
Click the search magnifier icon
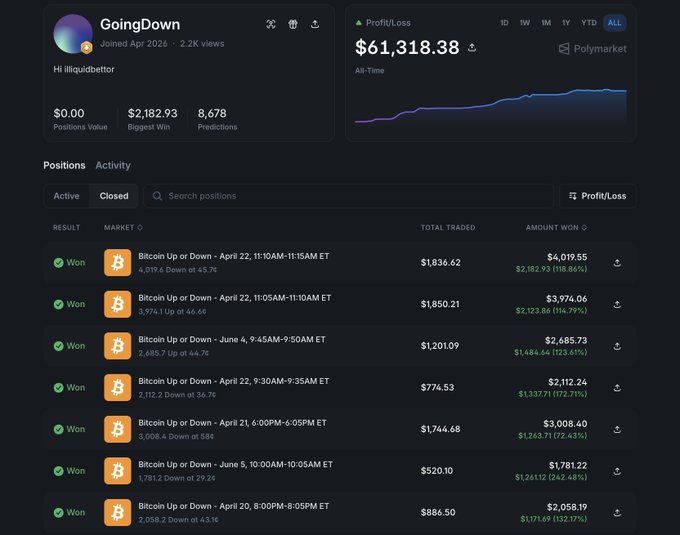(x=157, y=196)
